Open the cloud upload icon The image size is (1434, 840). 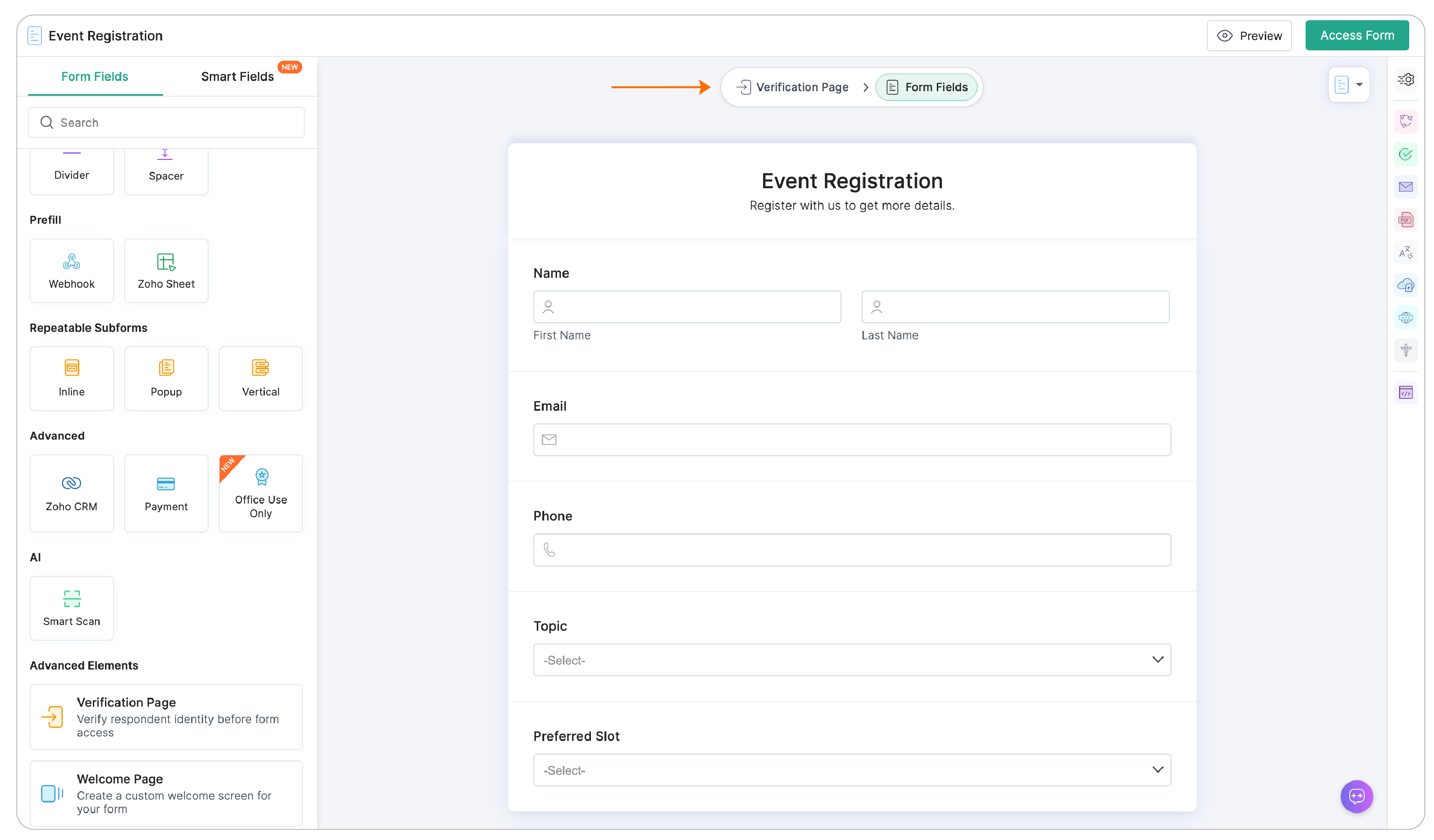(1406, 285)
